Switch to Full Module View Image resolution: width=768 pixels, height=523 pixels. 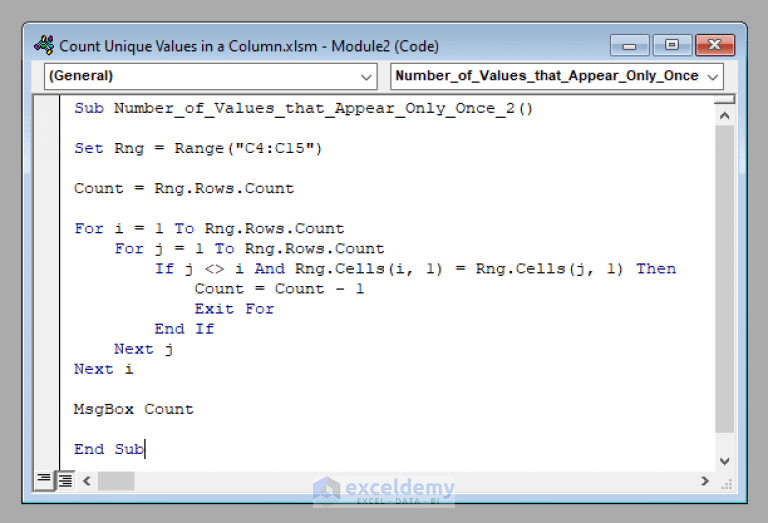point(65,480)
